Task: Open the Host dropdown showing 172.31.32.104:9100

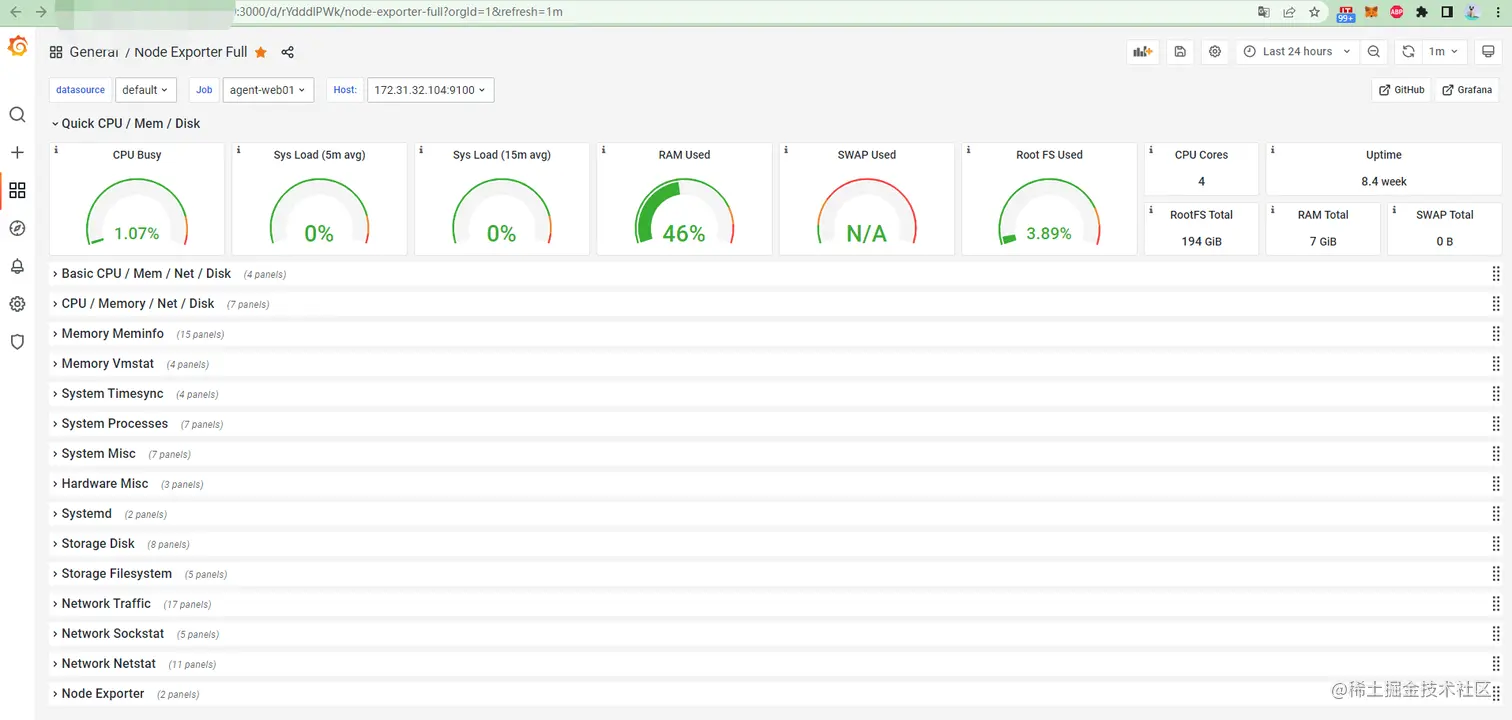Action: (430, 89)
